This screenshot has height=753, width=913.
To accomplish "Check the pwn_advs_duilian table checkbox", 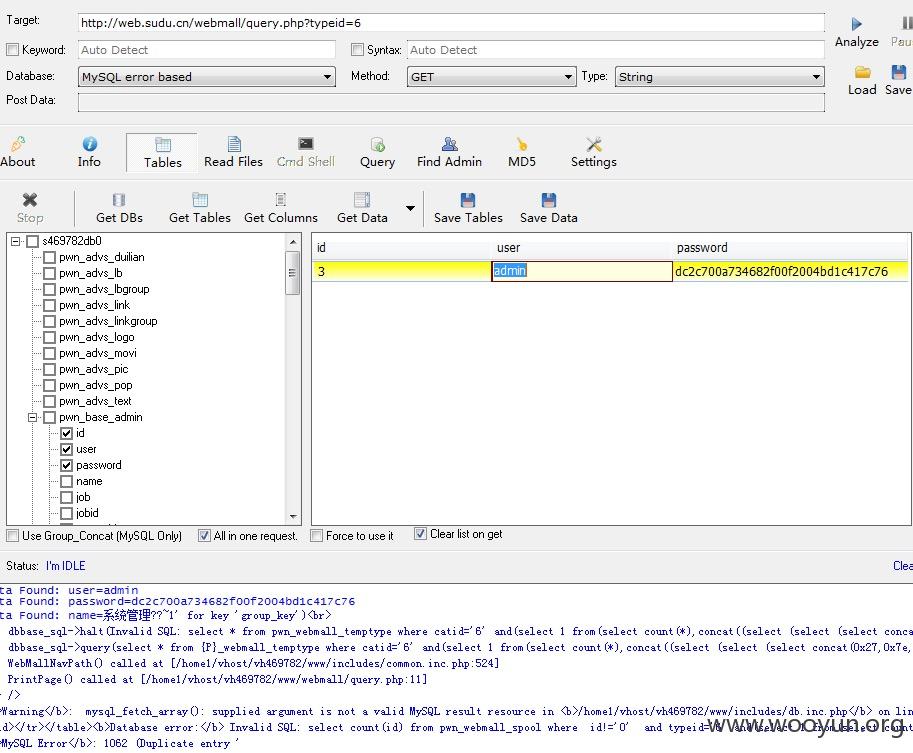I will click(49, 257).
